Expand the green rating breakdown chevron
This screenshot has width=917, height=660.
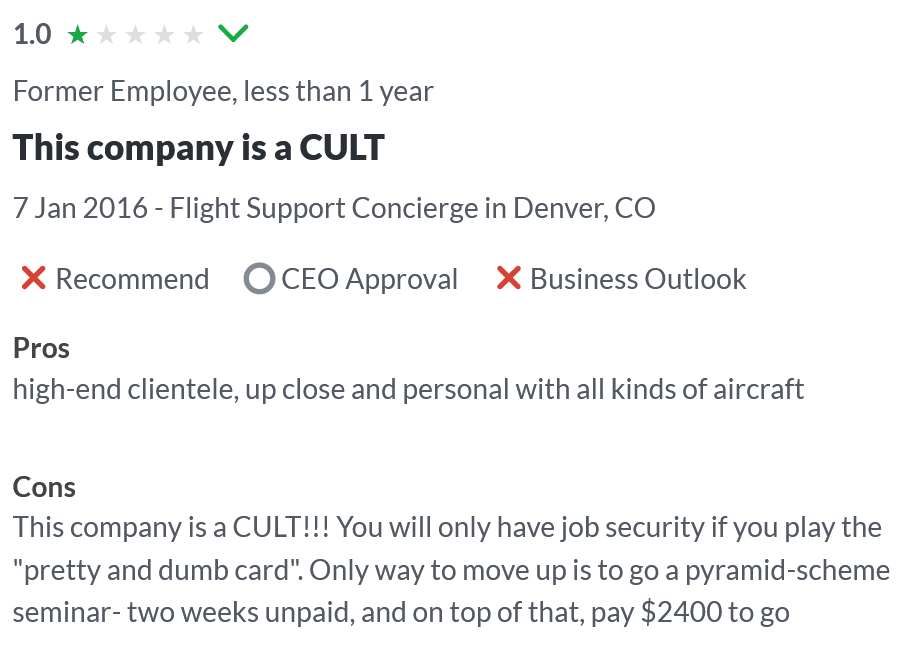click(233, 33)
